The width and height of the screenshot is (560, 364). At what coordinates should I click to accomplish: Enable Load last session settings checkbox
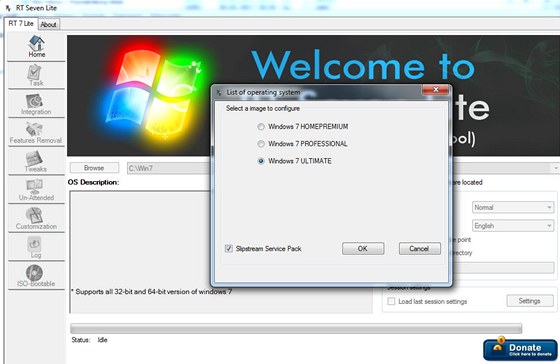(x=391, y=301)
